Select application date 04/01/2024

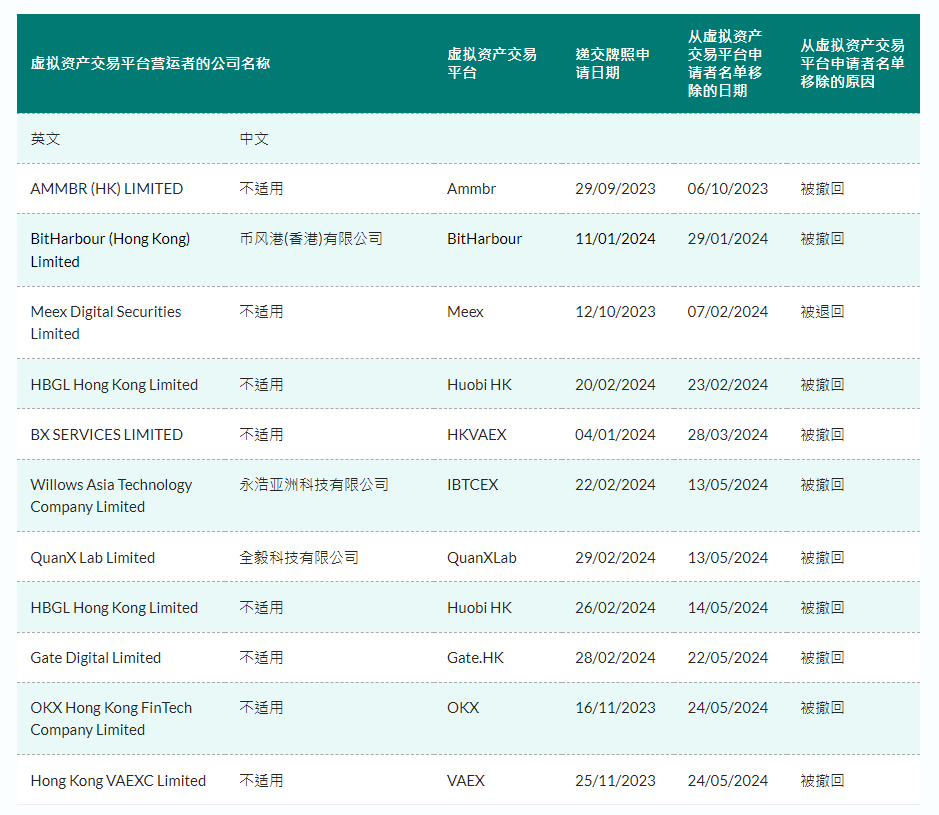click(x=615, y=435)
